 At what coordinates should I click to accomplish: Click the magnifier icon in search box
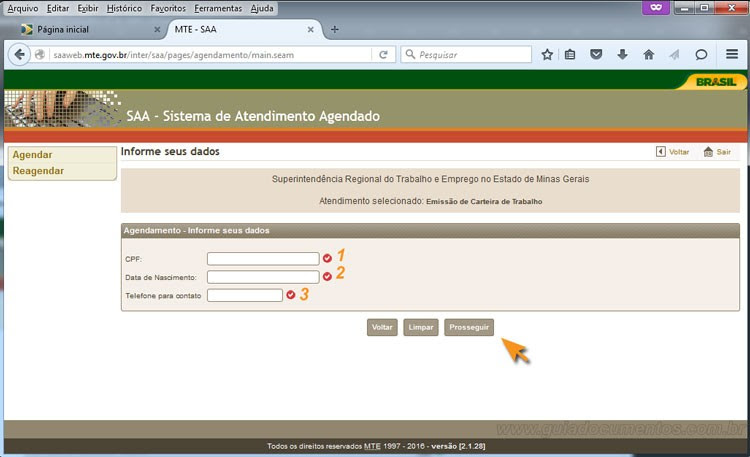pyautogui.click(x=410, y=54)
